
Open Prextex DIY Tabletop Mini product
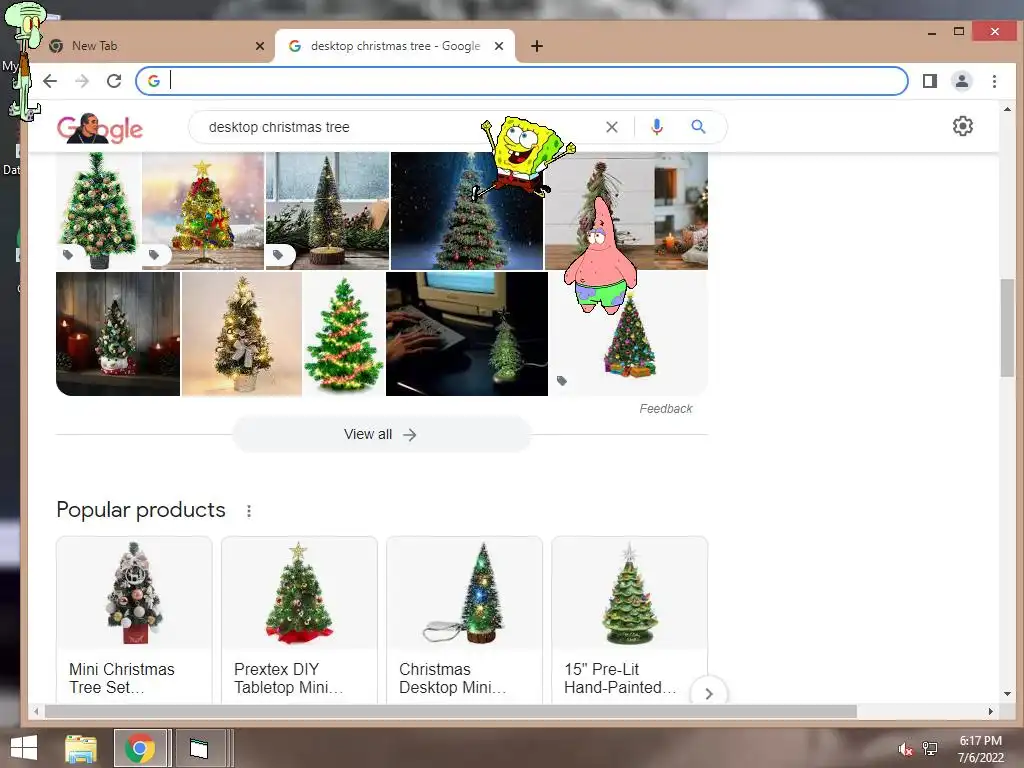[x=299, y=619]
